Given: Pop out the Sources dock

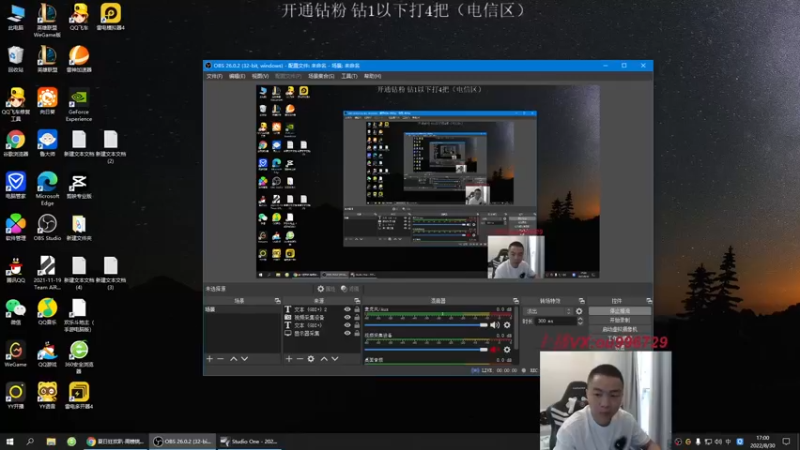Looking at the screenshot, I should tap(357, 301).
